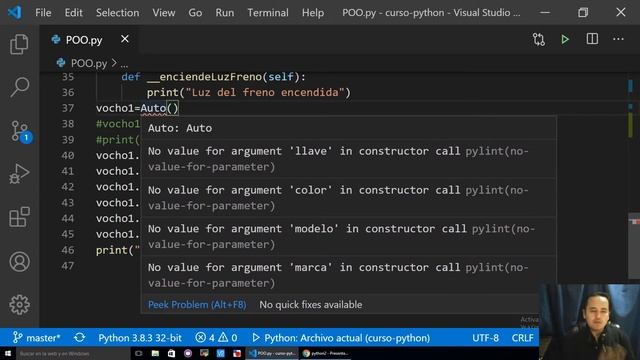Click the errors and warnings count in the status bar
640x360 pixels.
pyautogui.click(x=216, y=338)
